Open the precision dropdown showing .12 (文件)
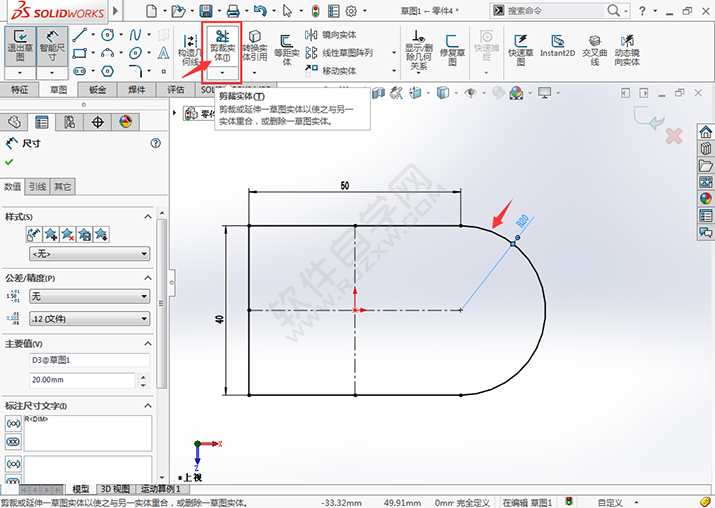The image size is (715, 508). coord(89,319)
